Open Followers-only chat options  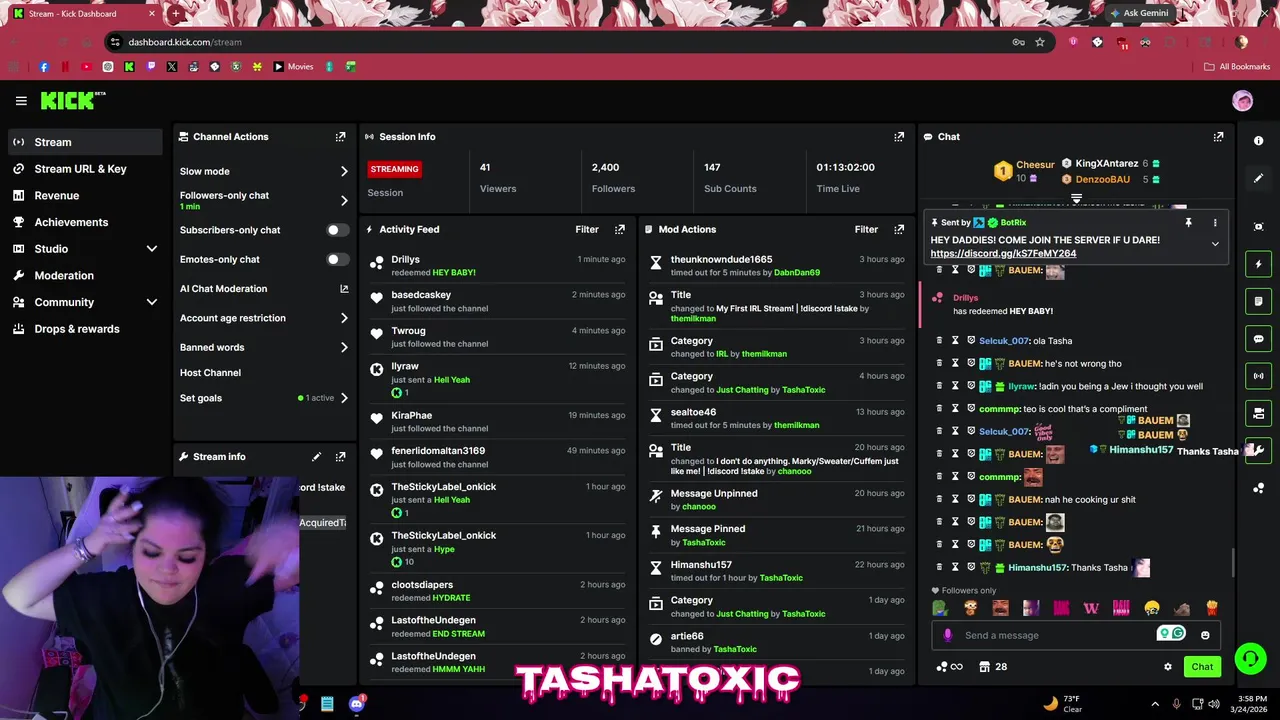tap(264, 200)
